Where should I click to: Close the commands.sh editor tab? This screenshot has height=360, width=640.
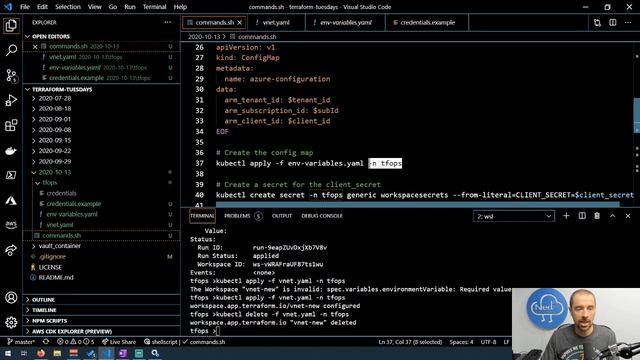tap(240, 22)
